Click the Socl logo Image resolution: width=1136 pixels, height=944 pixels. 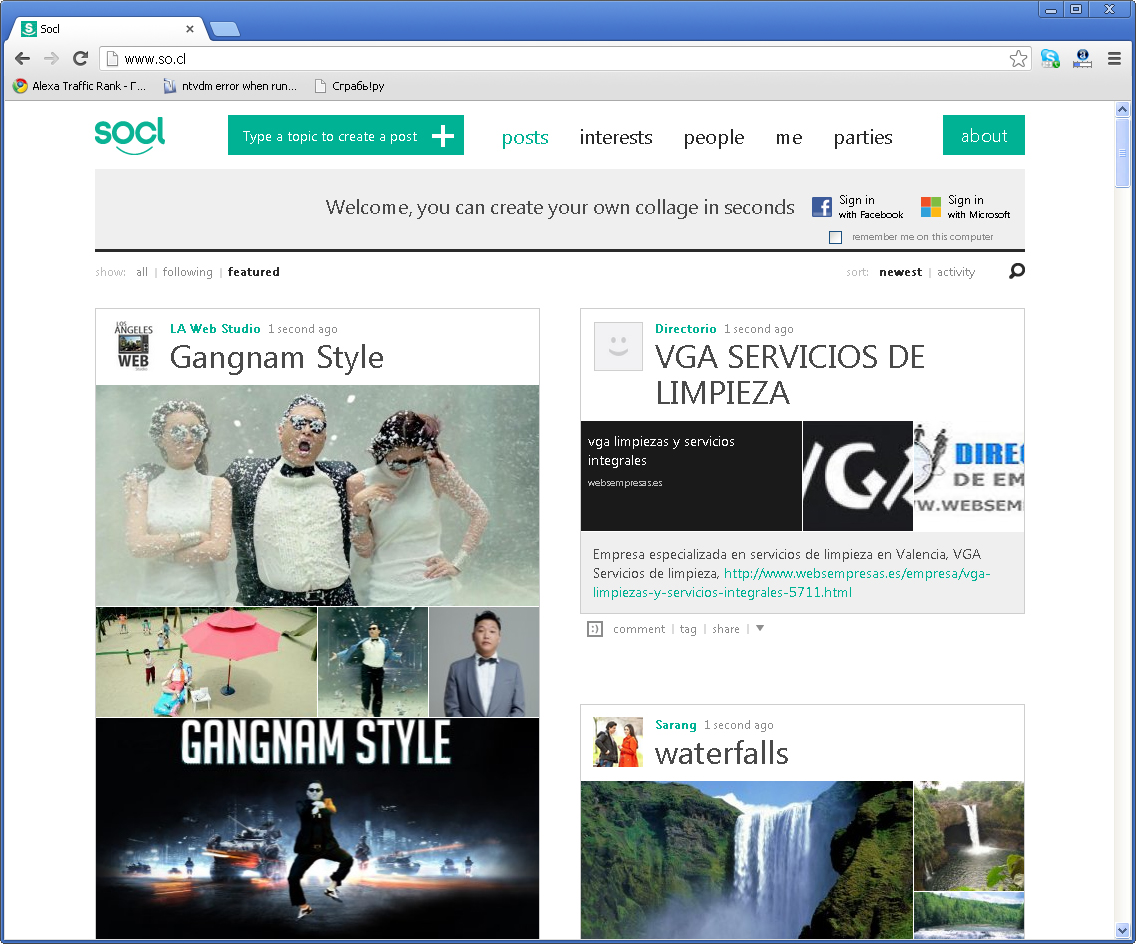pos(130,135)
